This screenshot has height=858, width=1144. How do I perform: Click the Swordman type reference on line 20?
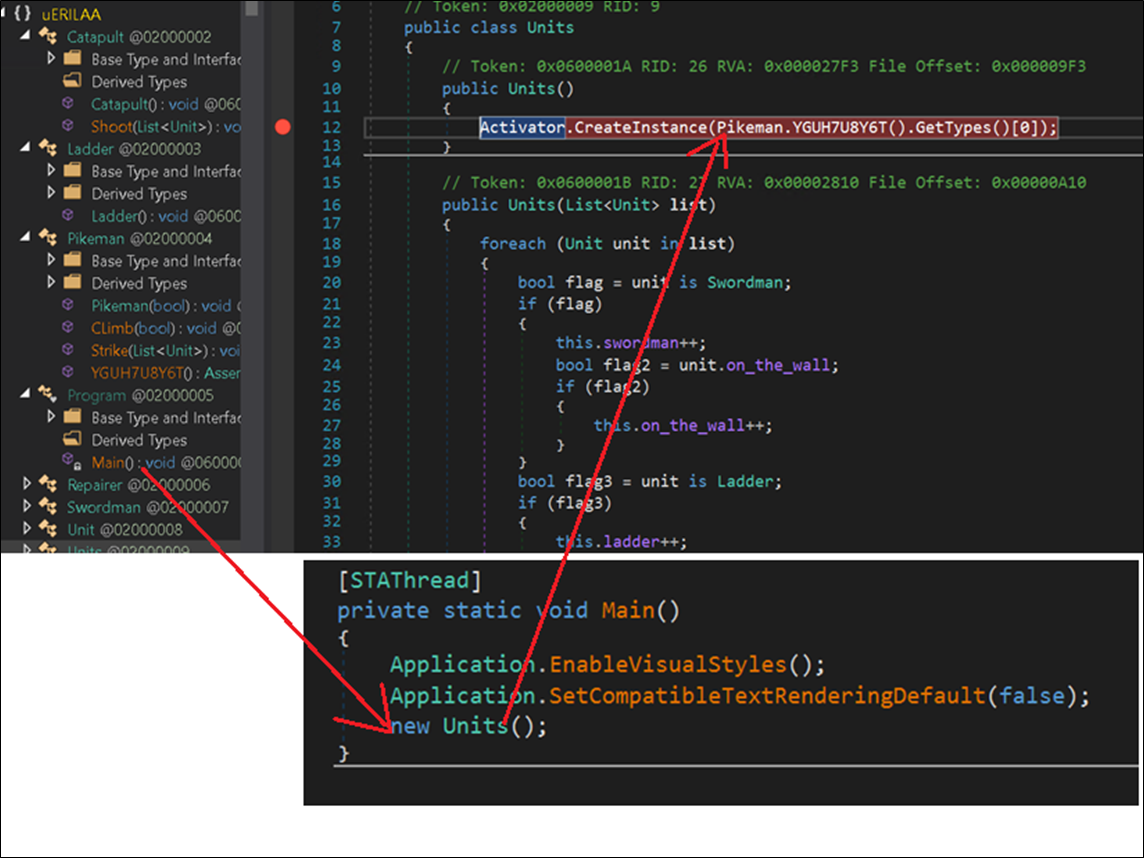click(747, 283)
